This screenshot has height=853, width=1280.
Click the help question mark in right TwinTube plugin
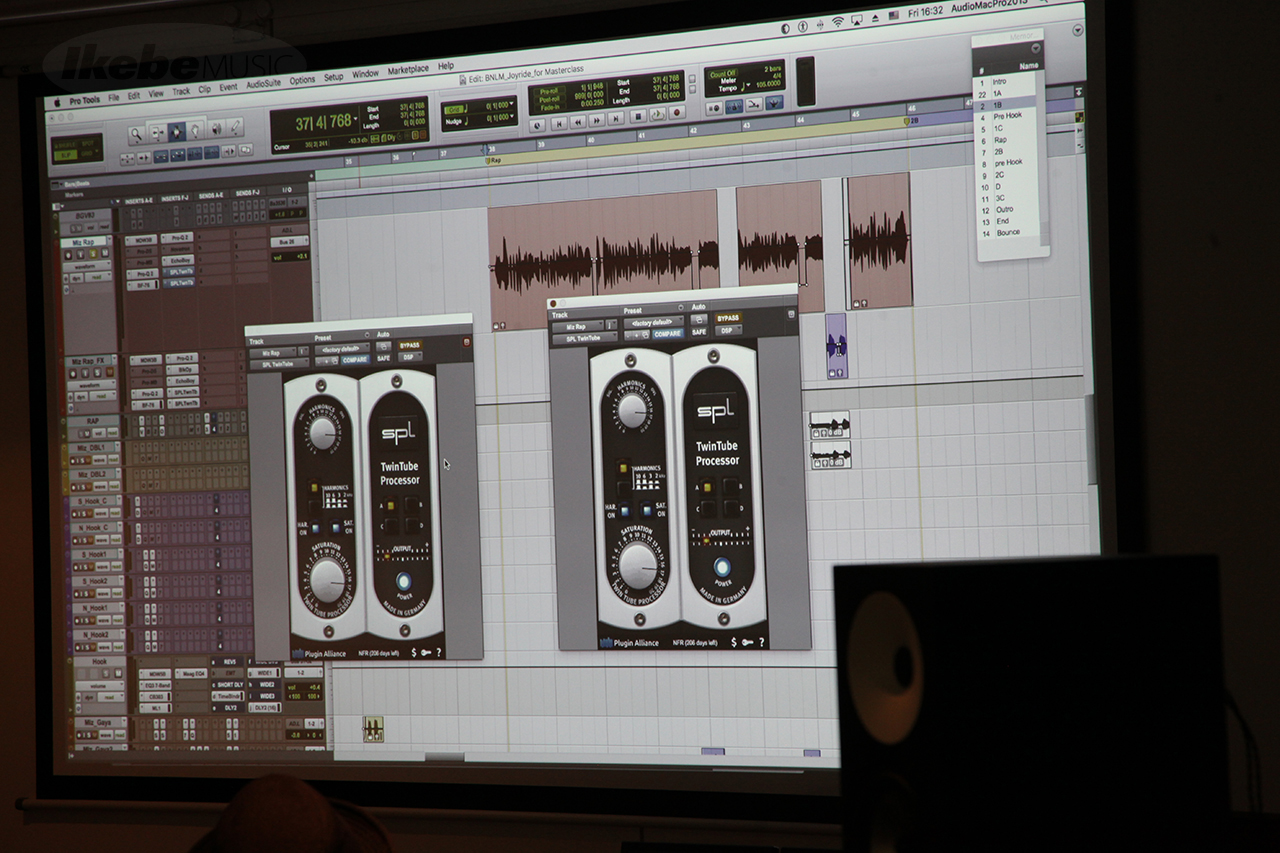[x=761, y=641]
